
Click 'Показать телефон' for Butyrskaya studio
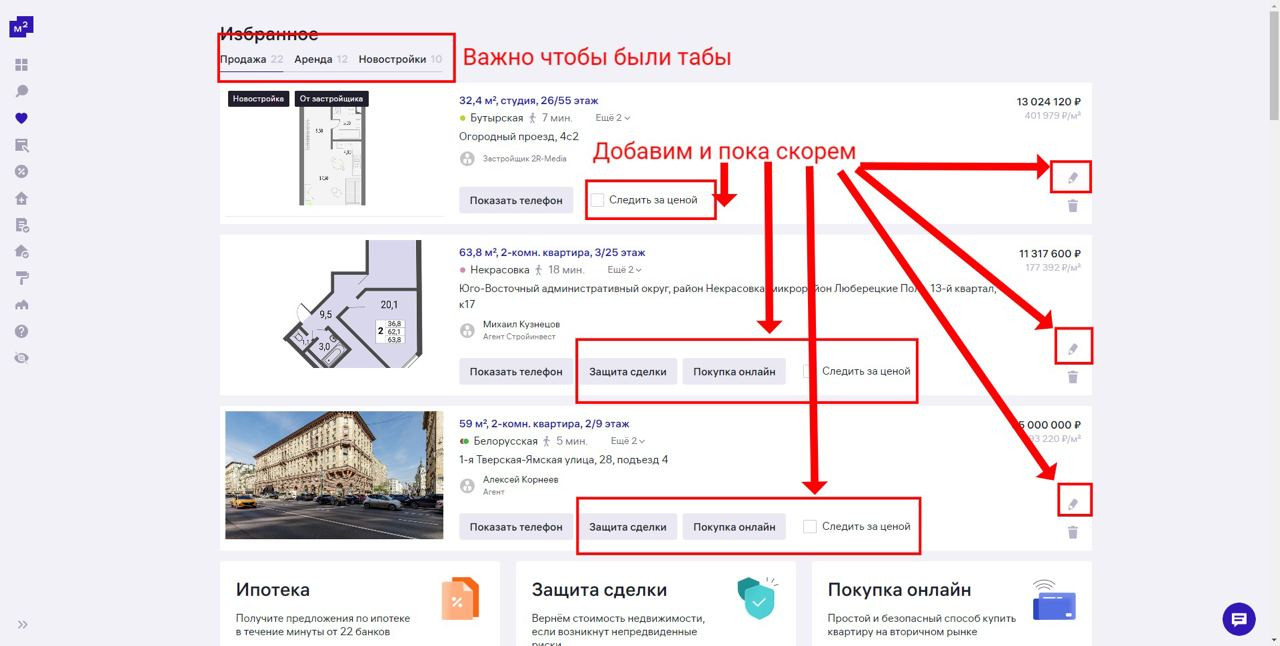516,200
